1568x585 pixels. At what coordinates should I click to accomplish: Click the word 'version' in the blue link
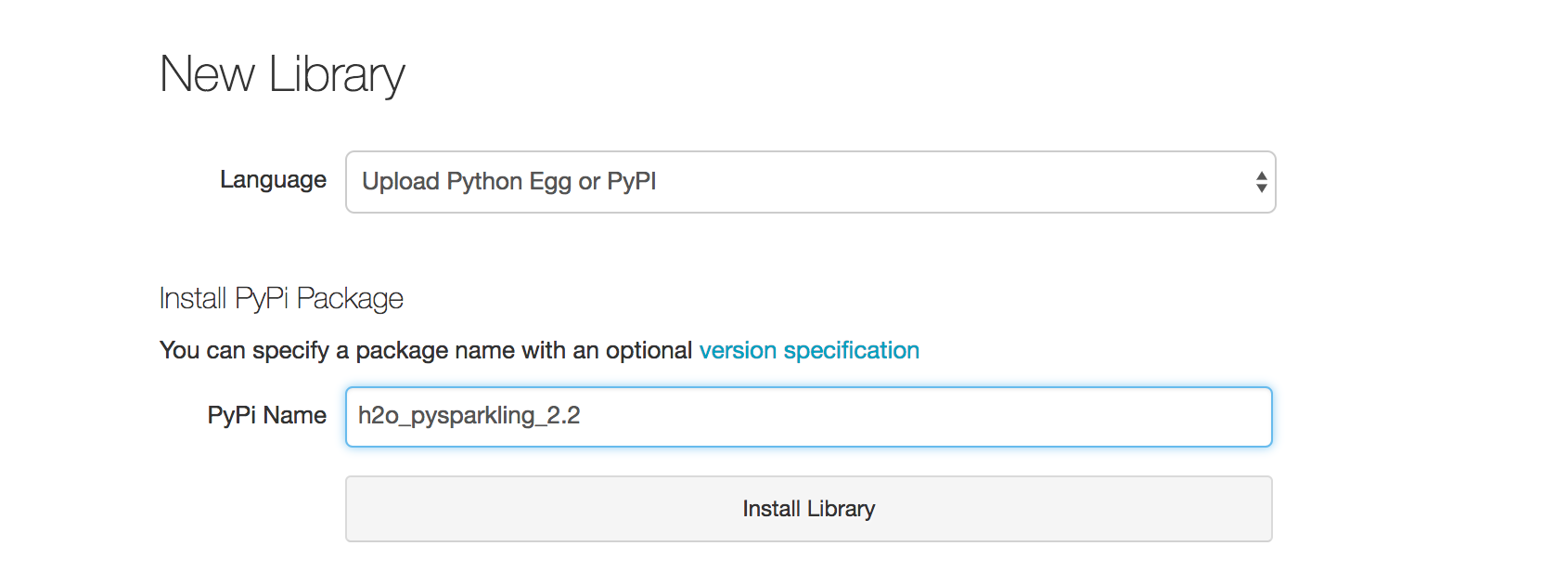pos(738,350)
